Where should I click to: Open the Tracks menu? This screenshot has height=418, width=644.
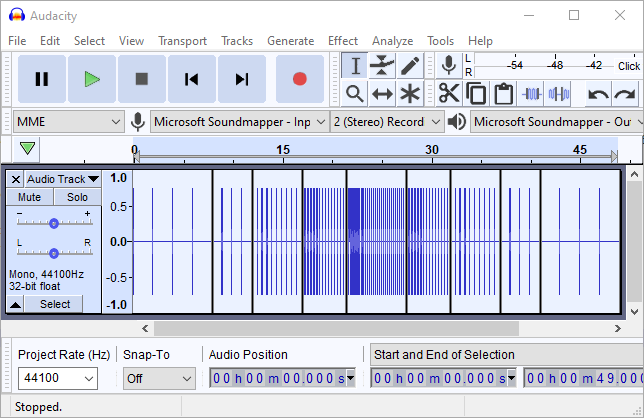(x=237, y=41)
